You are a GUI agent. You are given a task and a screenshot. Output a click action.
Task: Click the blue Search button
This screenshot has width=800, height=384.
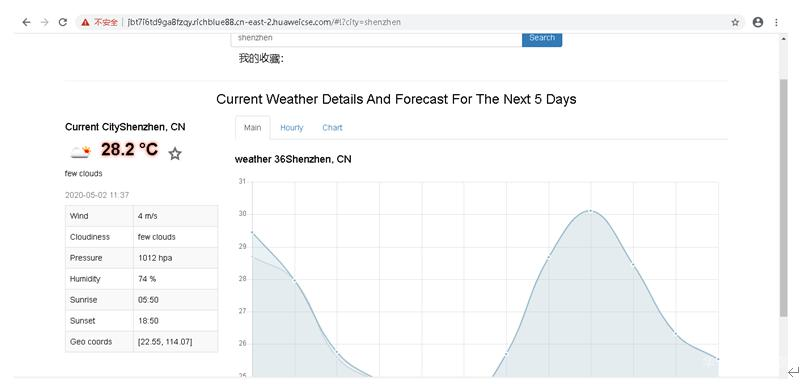tap(542, 39)
